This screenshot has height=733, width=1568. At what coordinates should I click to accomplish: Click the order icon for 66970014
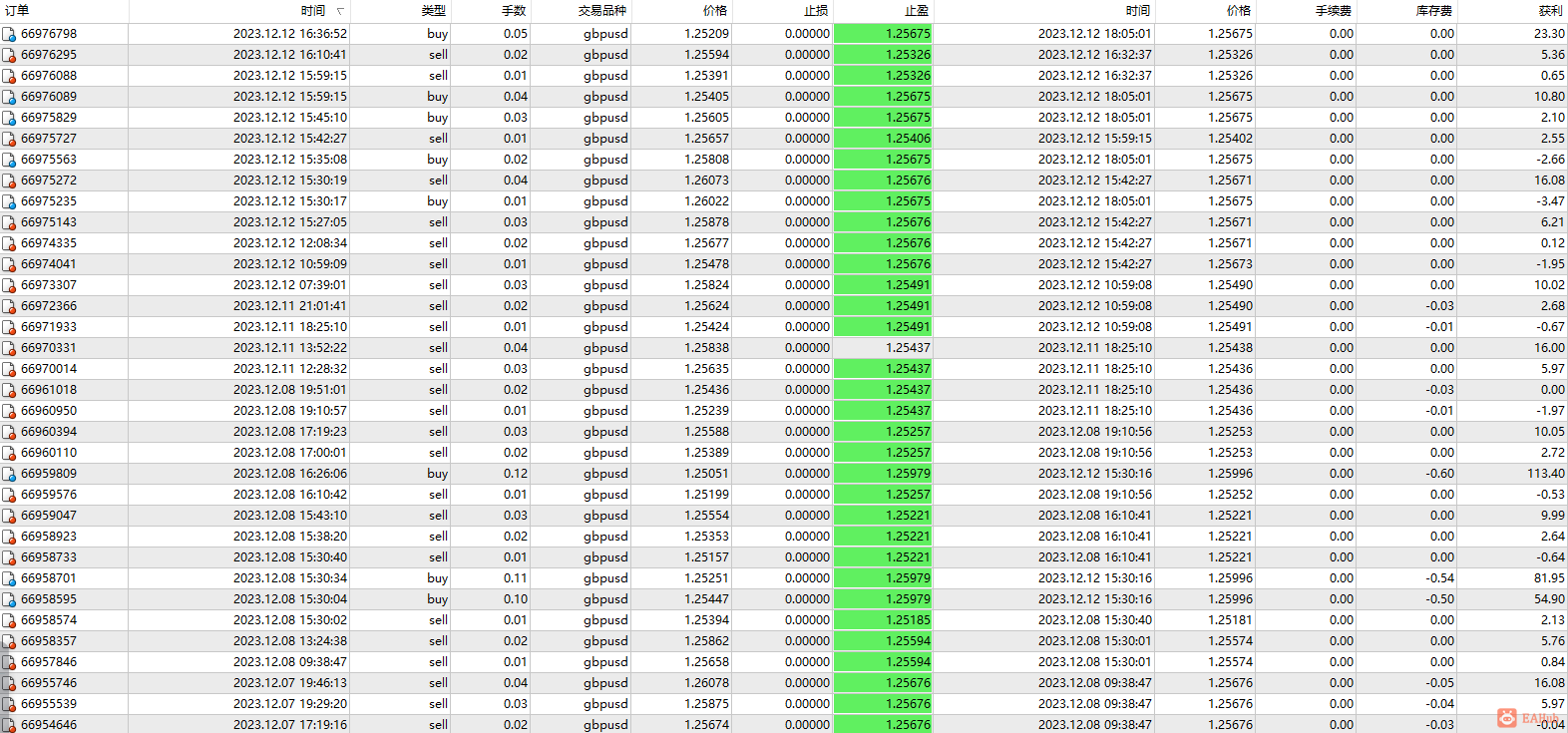click(9, 369)
